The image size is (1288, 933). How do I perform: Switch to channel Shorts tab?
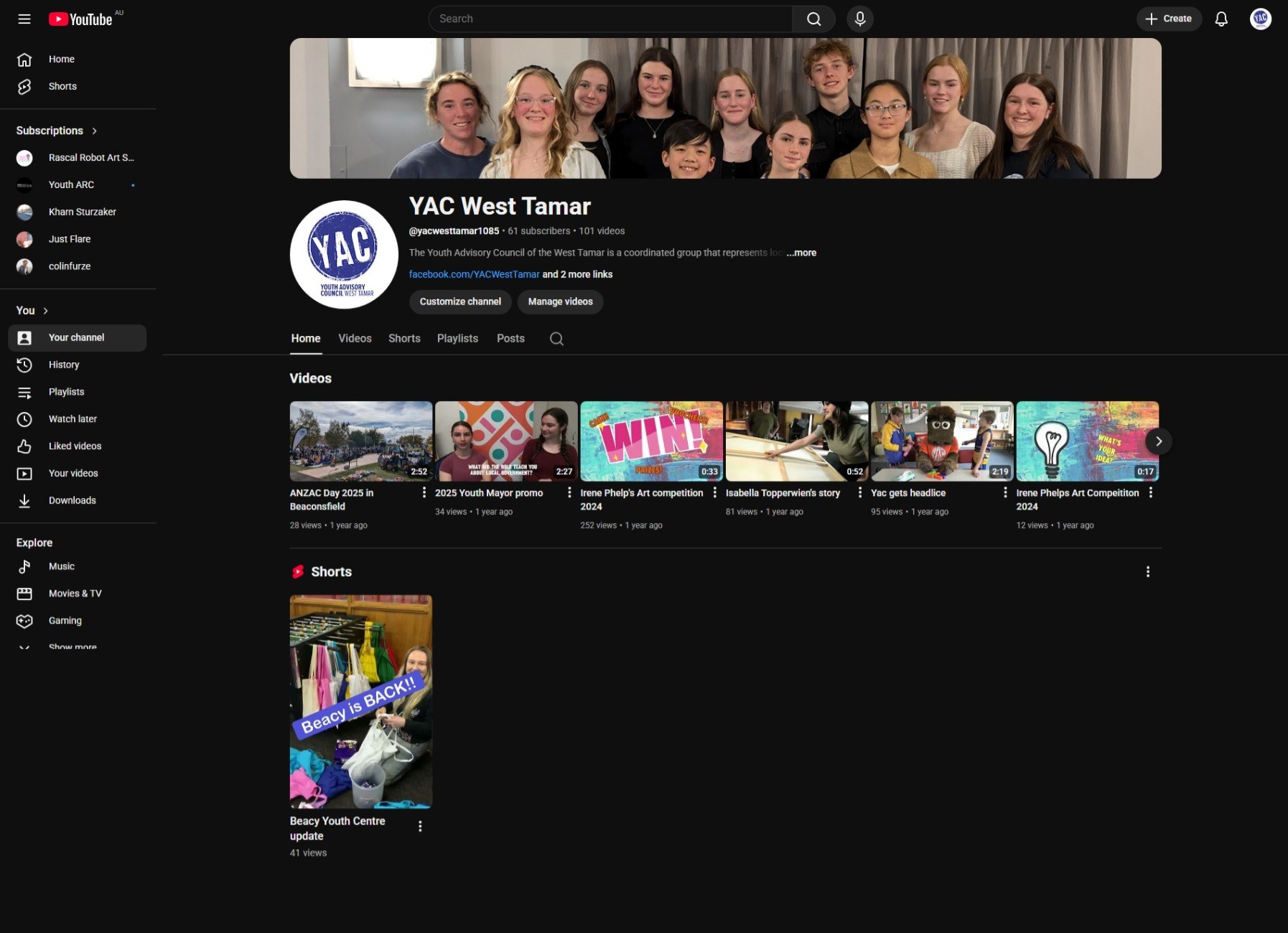pyautogui.click(x=404, y=339)
